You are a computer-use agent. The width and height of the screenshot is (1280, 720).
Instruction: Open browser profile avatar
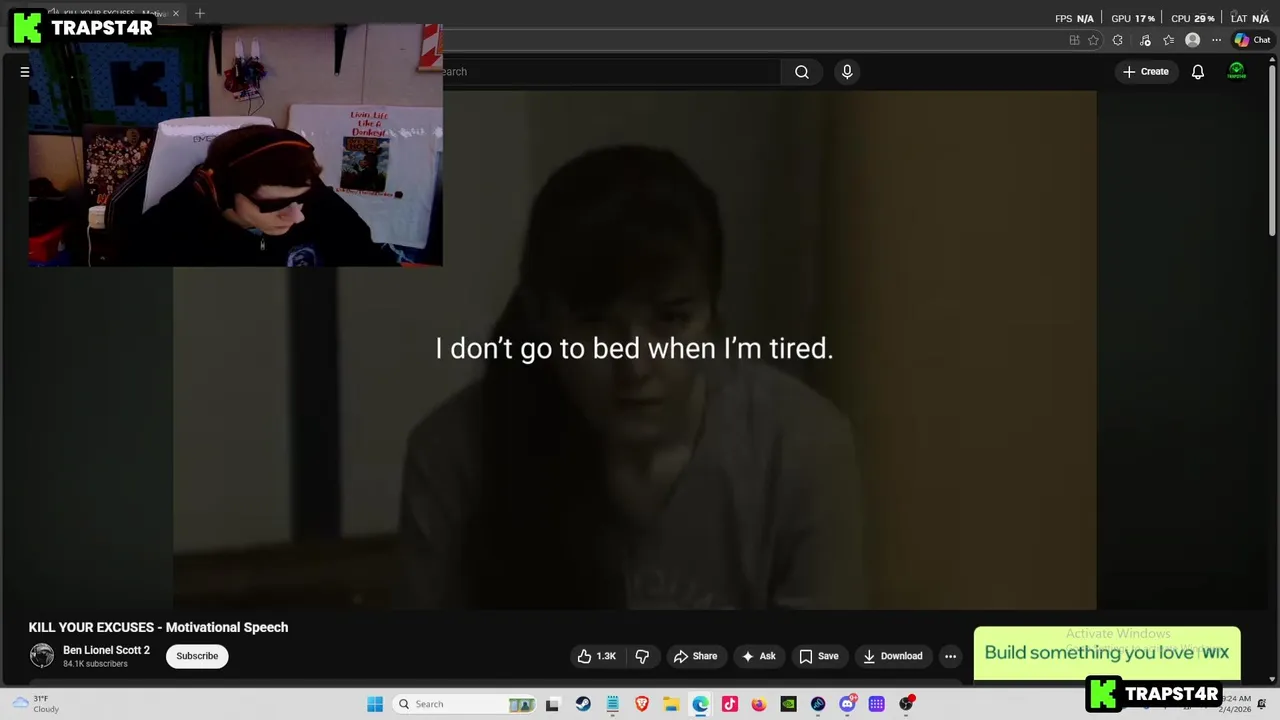1192,40
